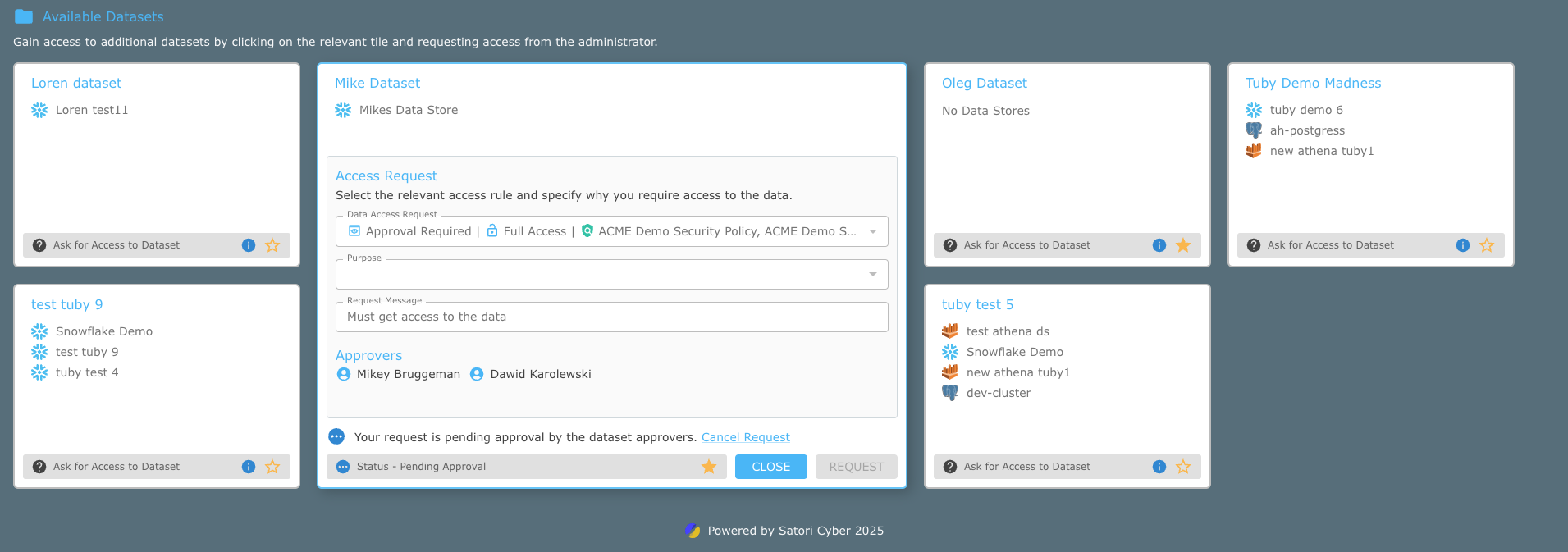Click info icon on Oleg Dataset card
This screenshot has width=1568, height=552.
point(1159,245)
